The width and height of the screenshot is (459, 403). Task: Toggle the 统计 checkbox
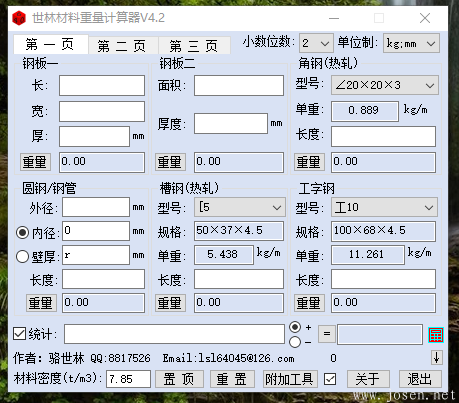coord(20,334)
